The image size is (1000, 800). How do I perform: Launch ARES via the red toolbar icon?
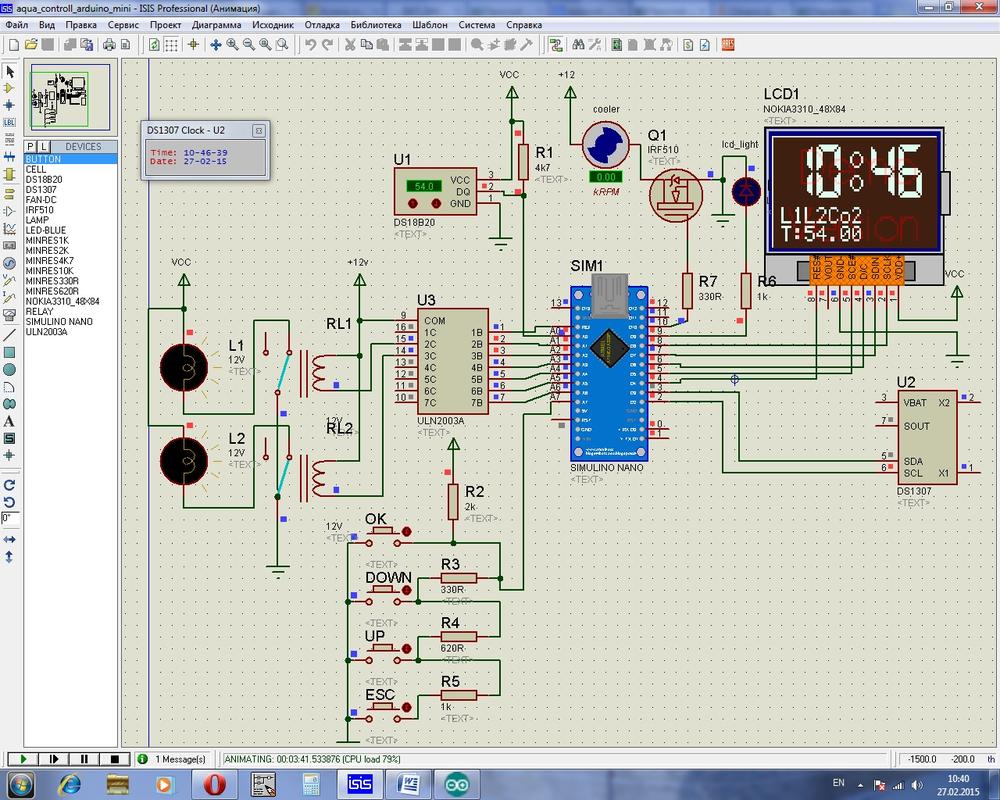click(728, 45)
